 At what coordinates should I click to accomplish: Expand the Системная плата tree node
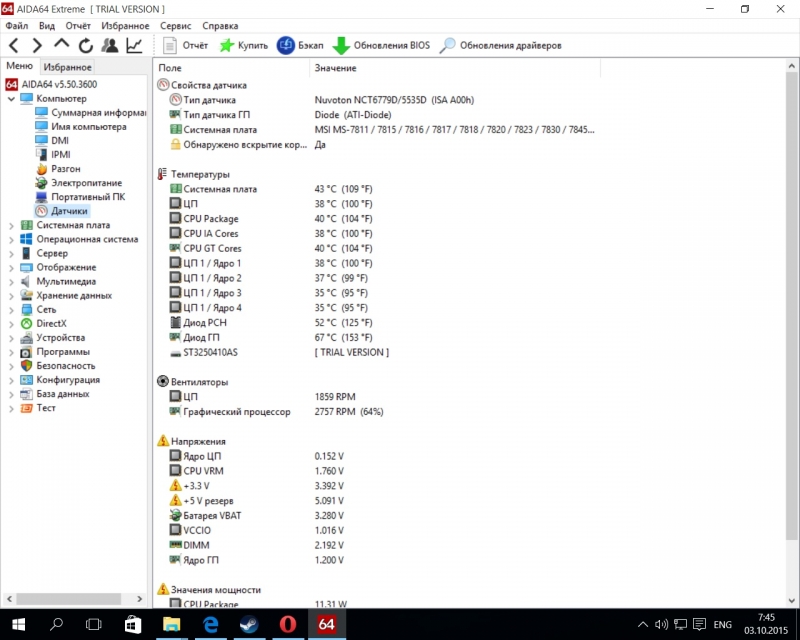coord(11,225)
